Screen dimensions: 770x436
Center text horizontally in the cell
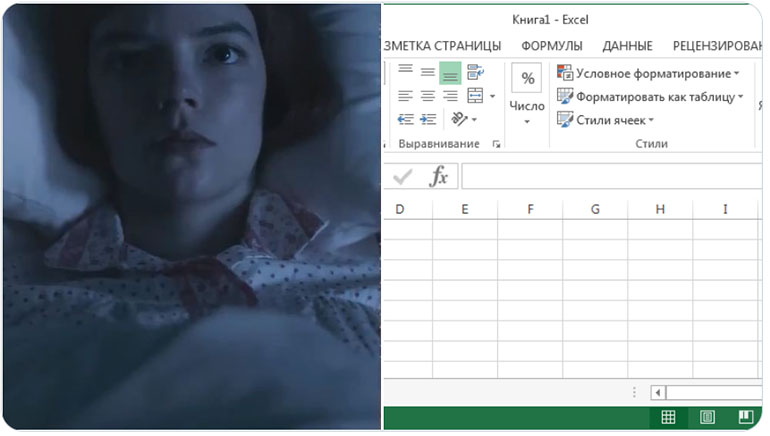428,96
